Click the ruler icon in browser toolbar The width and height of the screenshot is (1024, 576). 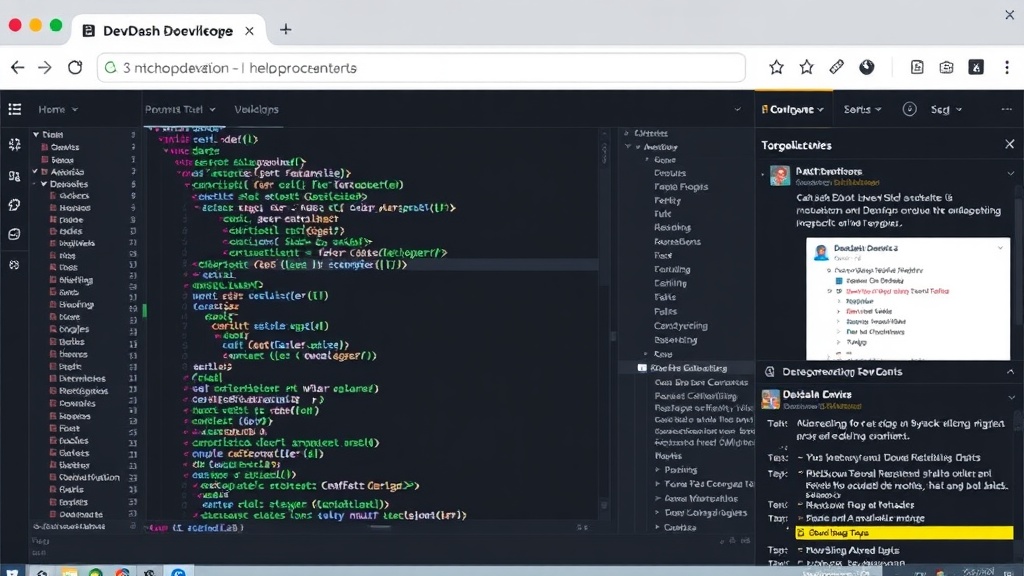(837, 67)
